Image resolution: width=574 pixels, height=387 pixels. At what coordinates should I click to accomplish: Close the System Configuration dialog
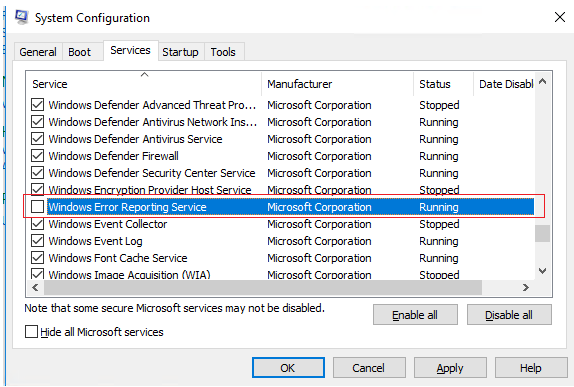pyautogui.click(x=560, y=17)
